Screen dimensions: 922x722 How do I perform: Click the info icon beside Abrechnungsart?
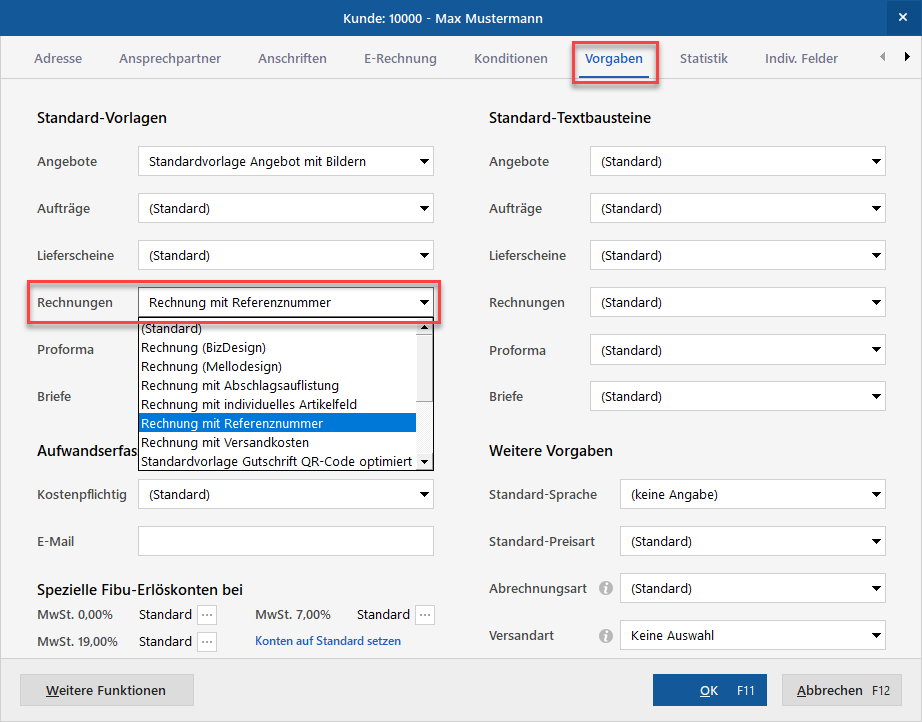[x=605, y=589]
